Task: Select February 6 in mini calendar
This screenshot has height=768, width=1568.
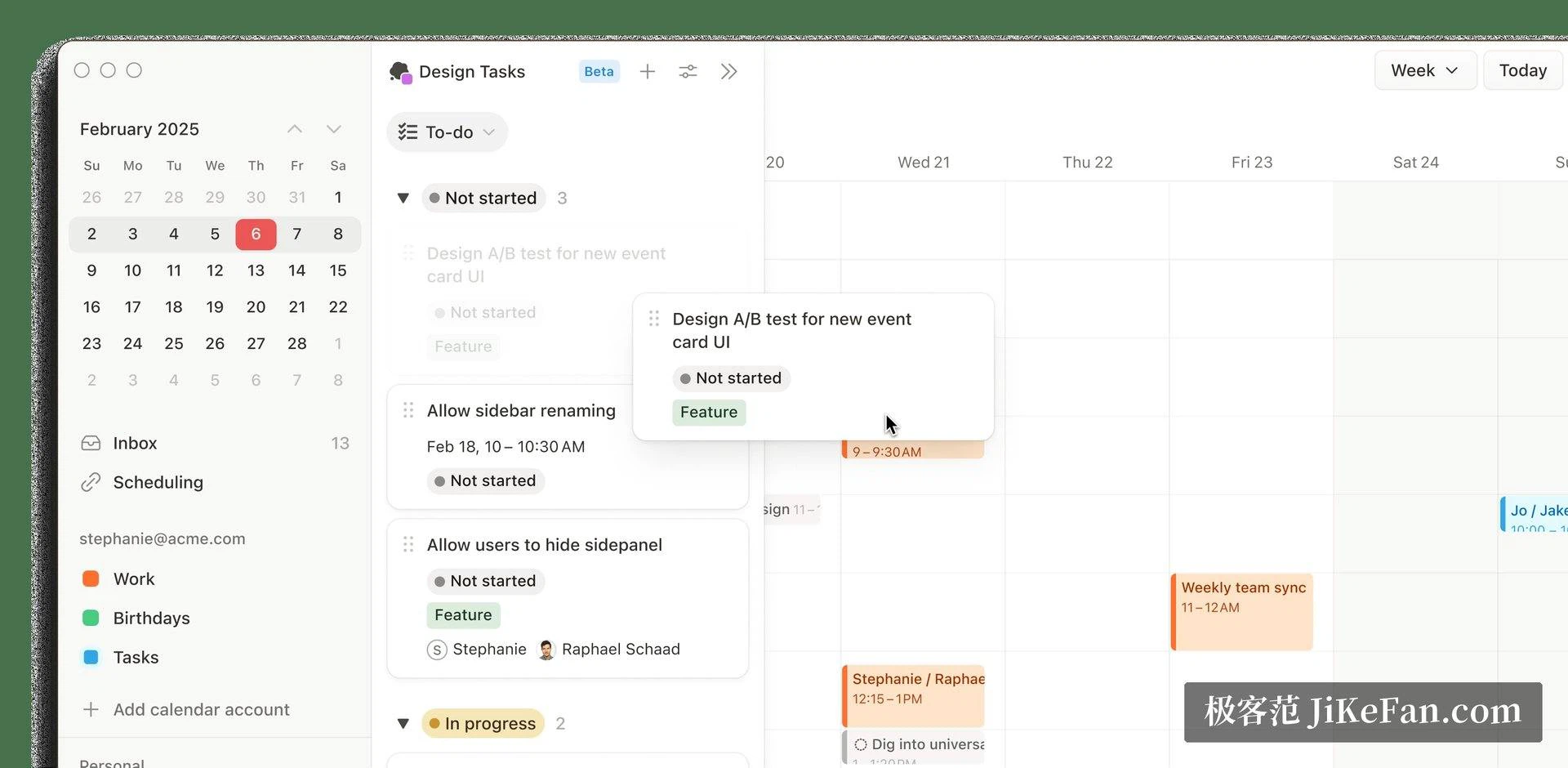Action: [256, 234]
